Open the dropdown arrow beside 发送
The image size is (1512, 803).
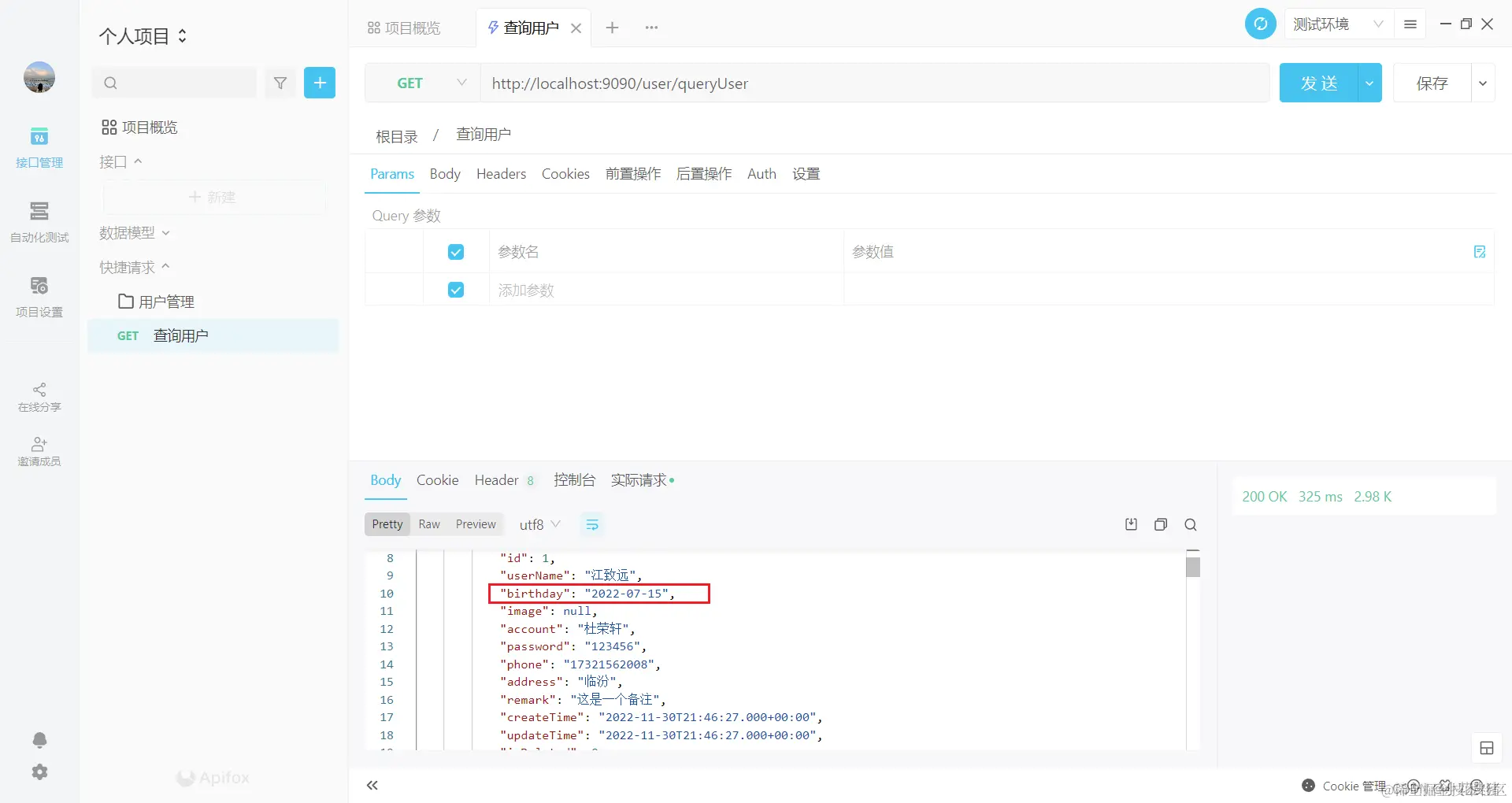(1369, 83)
